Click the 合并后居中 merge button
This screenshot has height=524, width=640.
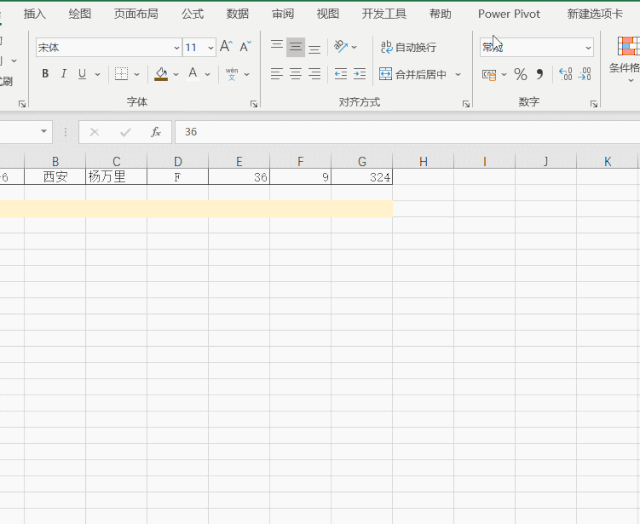pos(412,74)
